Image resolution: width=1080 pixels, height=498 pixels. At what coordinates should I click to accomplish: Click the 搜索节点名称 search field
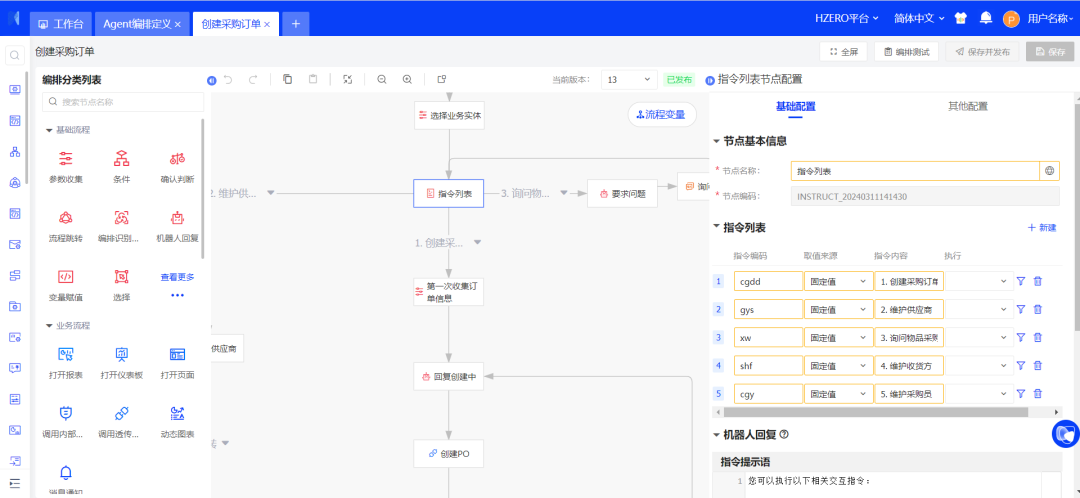click(125, 102)
